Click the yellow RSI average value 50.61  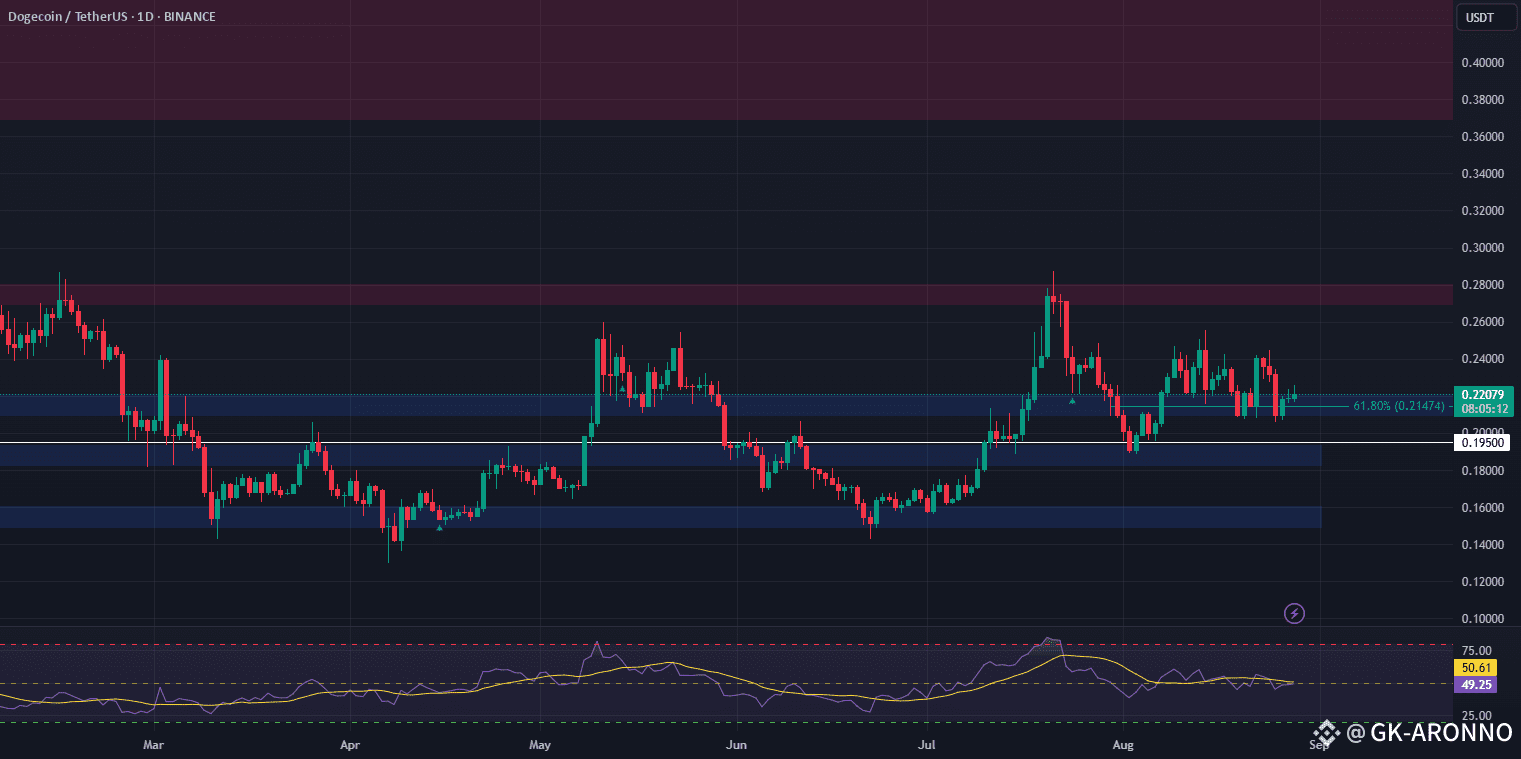pos(1476,667)
